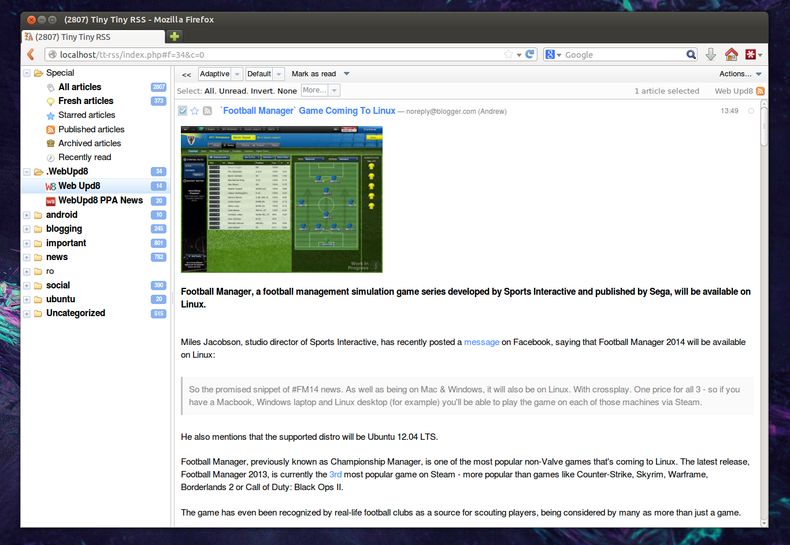Click the All articles tag icon
This screenshot has height=545, width=790.
pos(50,88)
